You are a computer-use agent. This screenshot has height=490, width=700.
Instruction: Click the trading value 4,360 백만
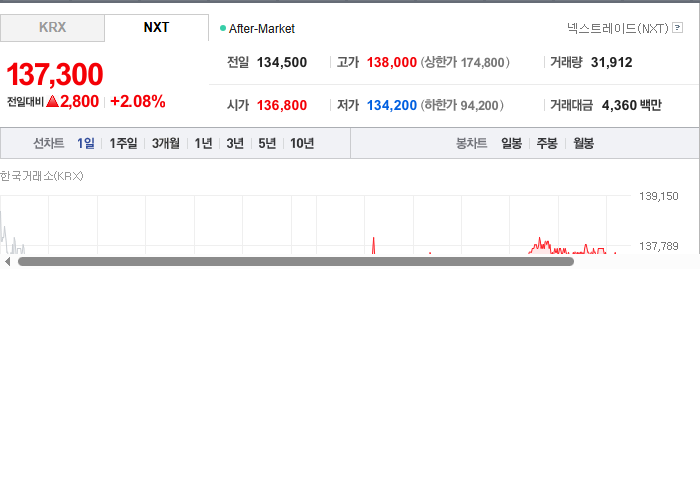632,105
